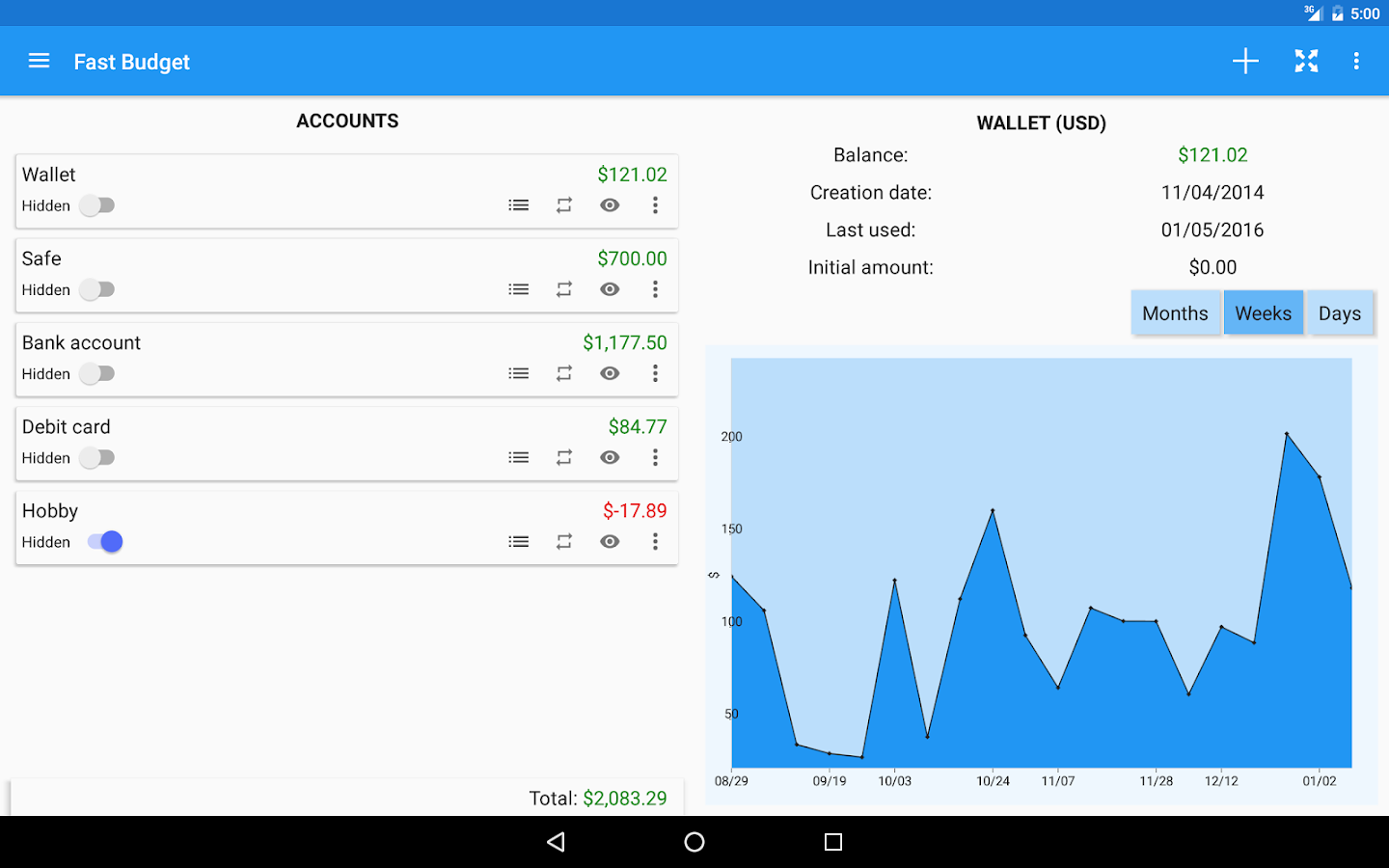This screenshot has height=868, width=1389.
Task: Tap the initial amount value $0.00
Action: tap(1212, 268)
